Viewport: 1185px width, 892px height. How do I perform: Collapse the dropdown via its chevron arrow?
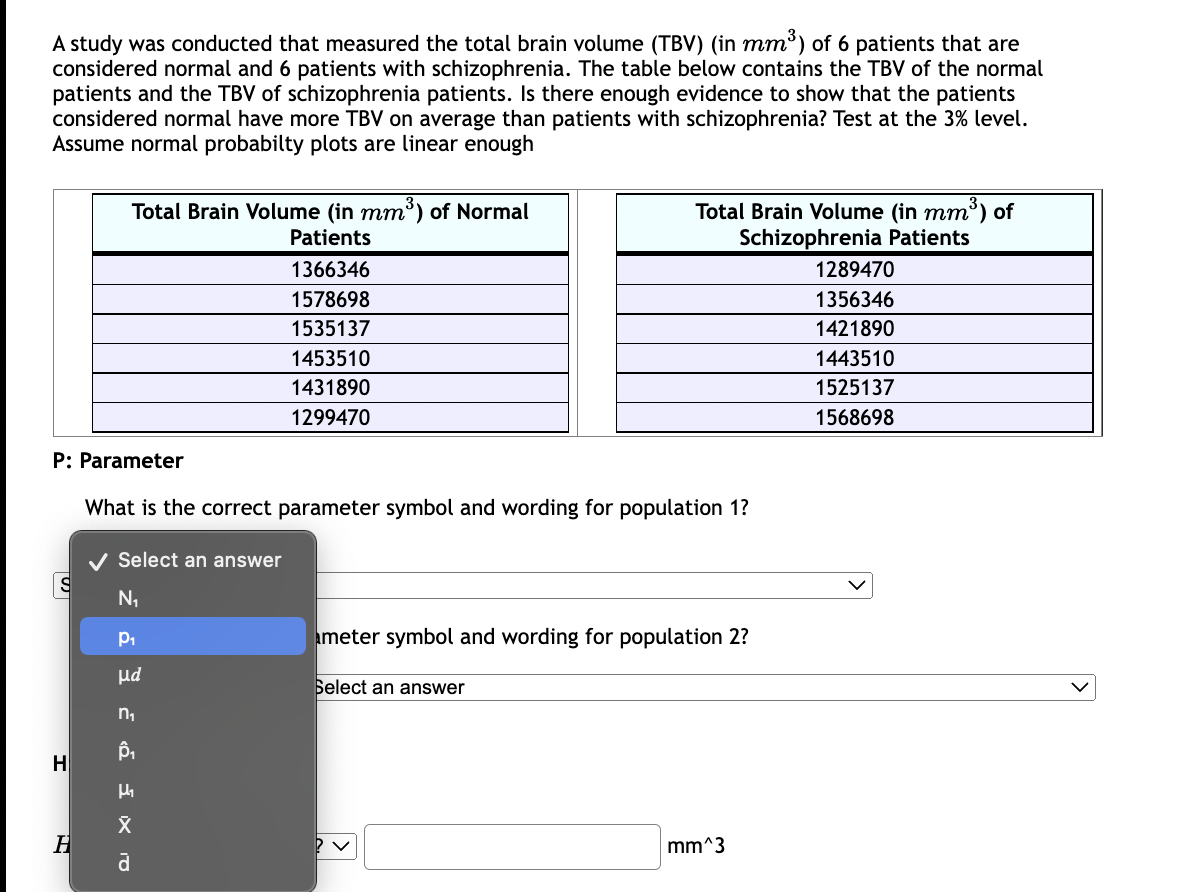[859, 585]
